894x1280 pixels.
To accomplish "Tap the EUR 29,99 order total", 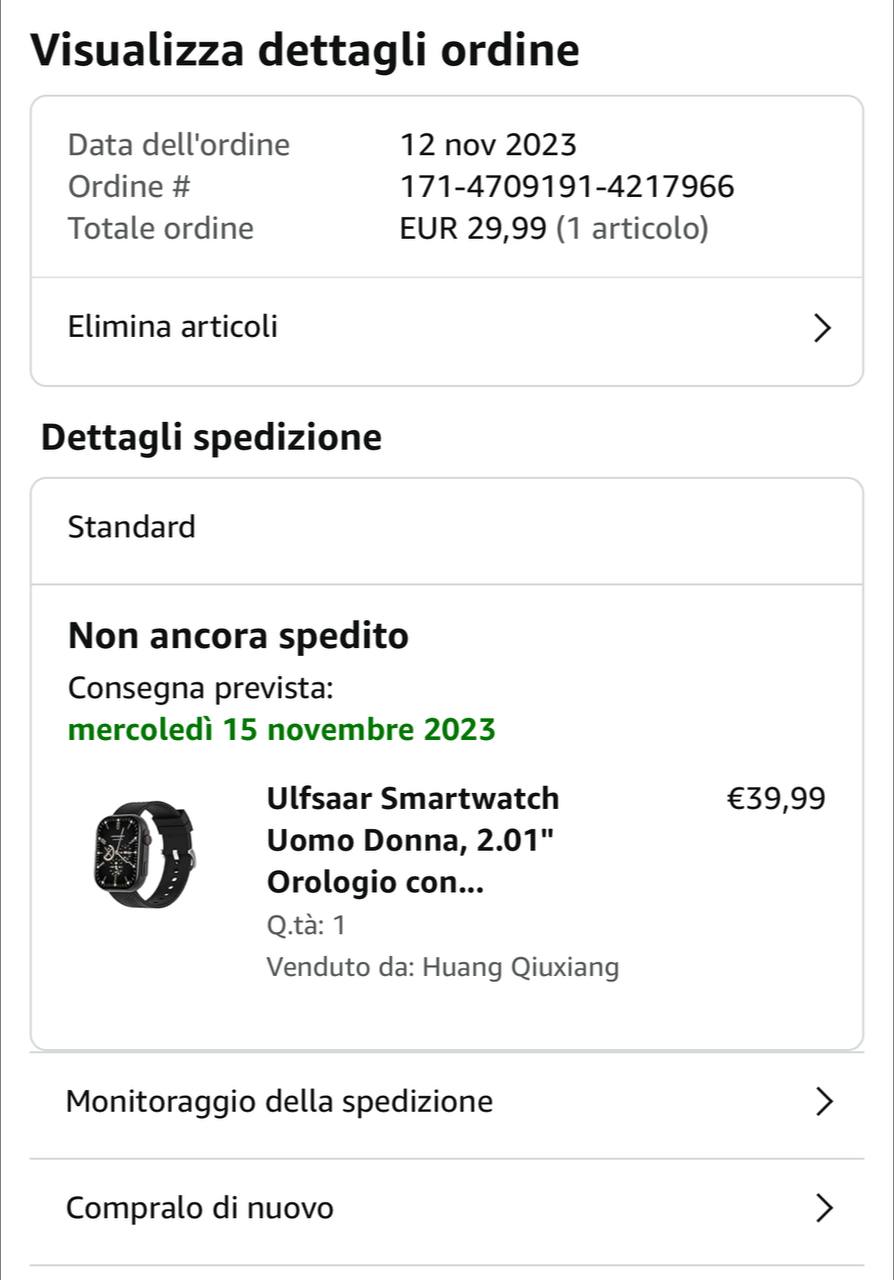I will click(x=473, y=229).
